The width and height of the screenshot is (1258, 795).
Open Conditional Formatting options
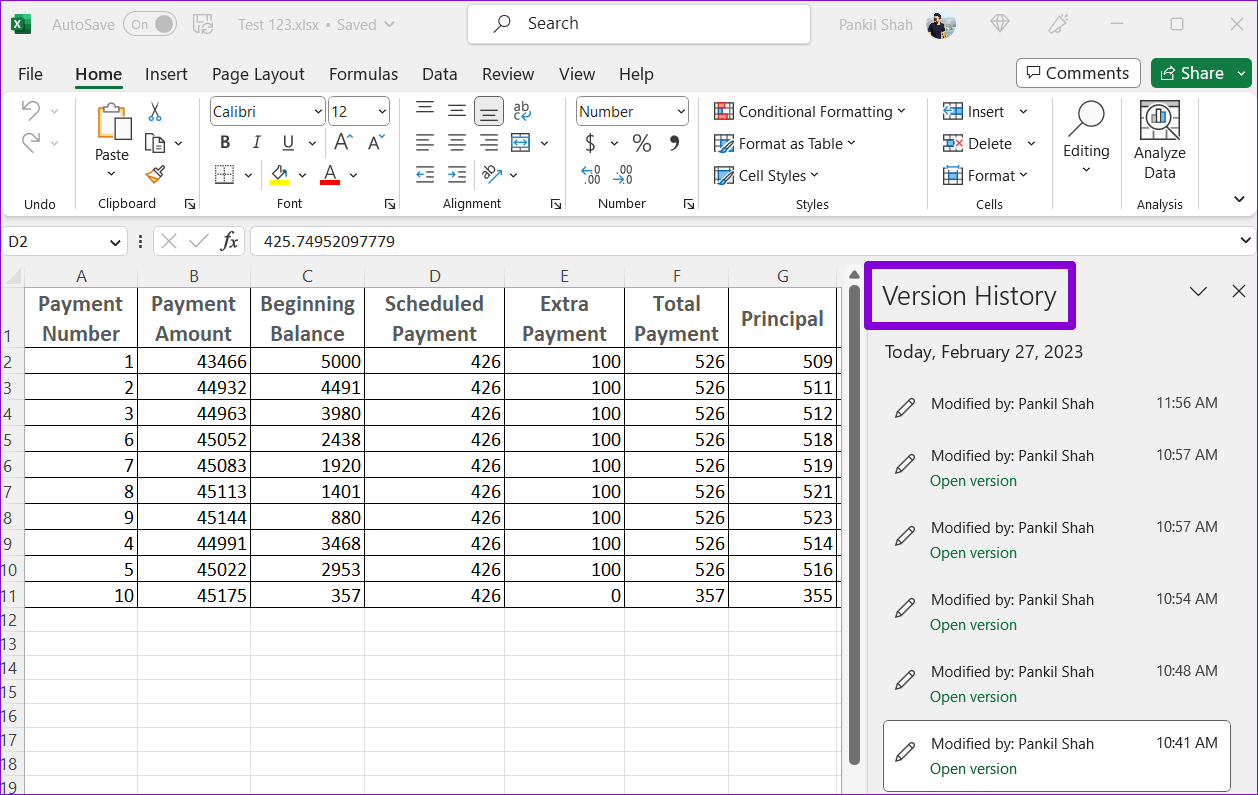811,111
